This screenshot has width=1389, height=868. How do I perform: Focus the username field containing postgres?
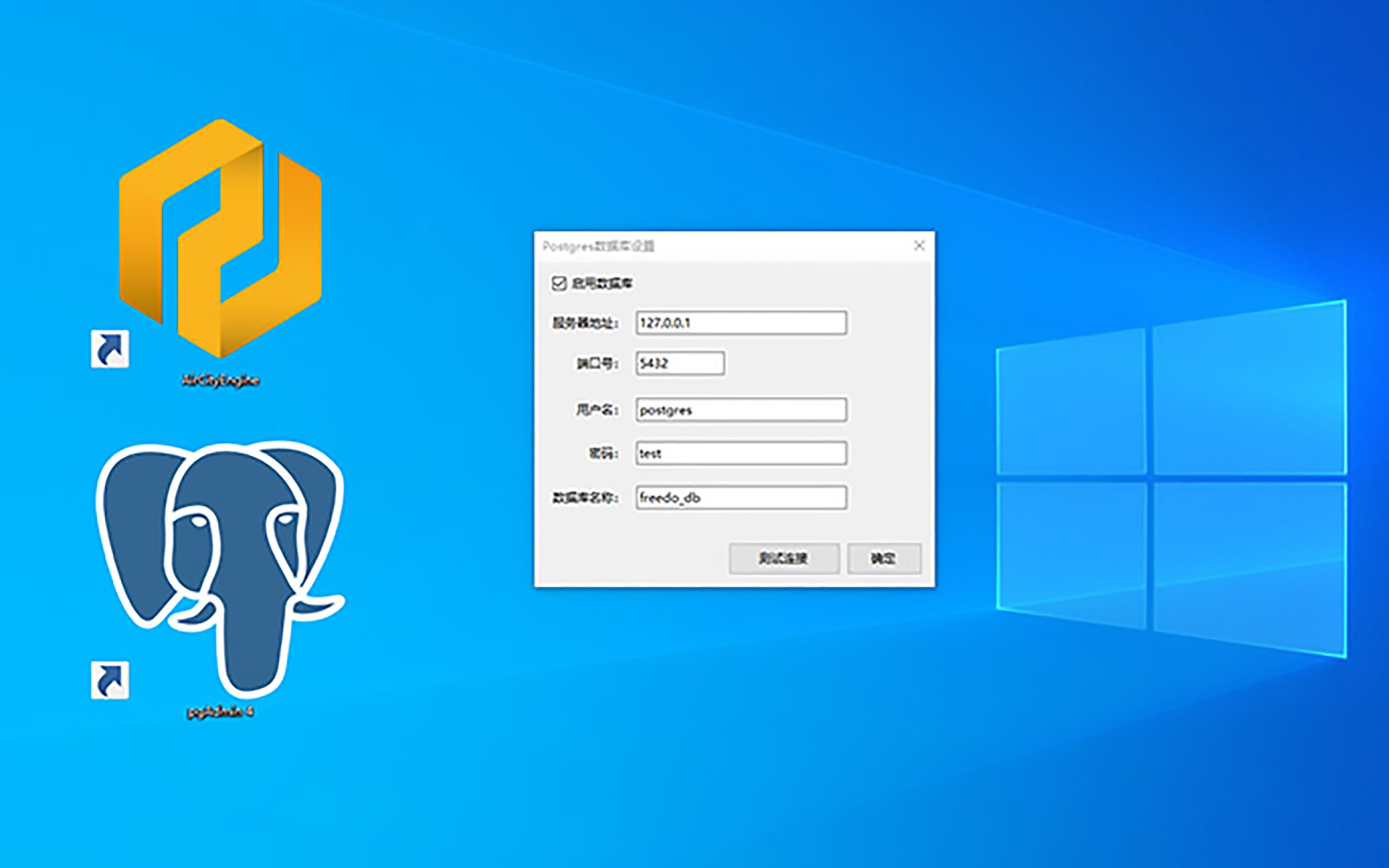(x=741, y=410)
